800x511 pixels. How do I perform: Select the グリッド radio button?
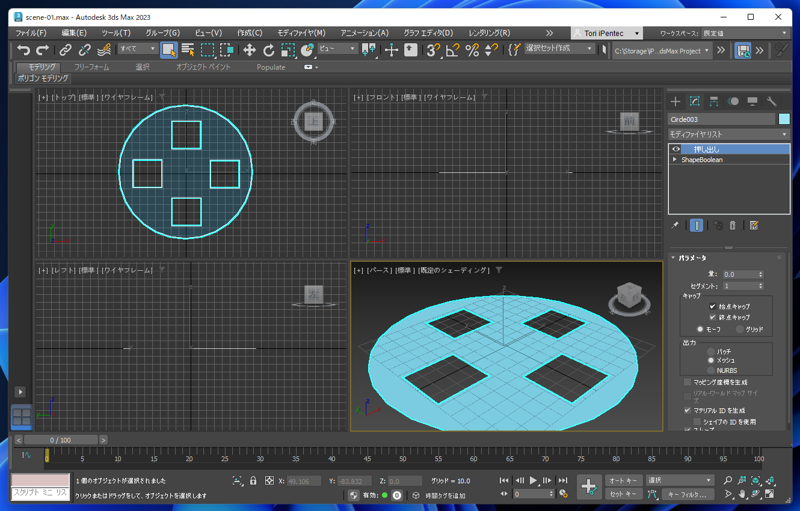click(740, 329)
